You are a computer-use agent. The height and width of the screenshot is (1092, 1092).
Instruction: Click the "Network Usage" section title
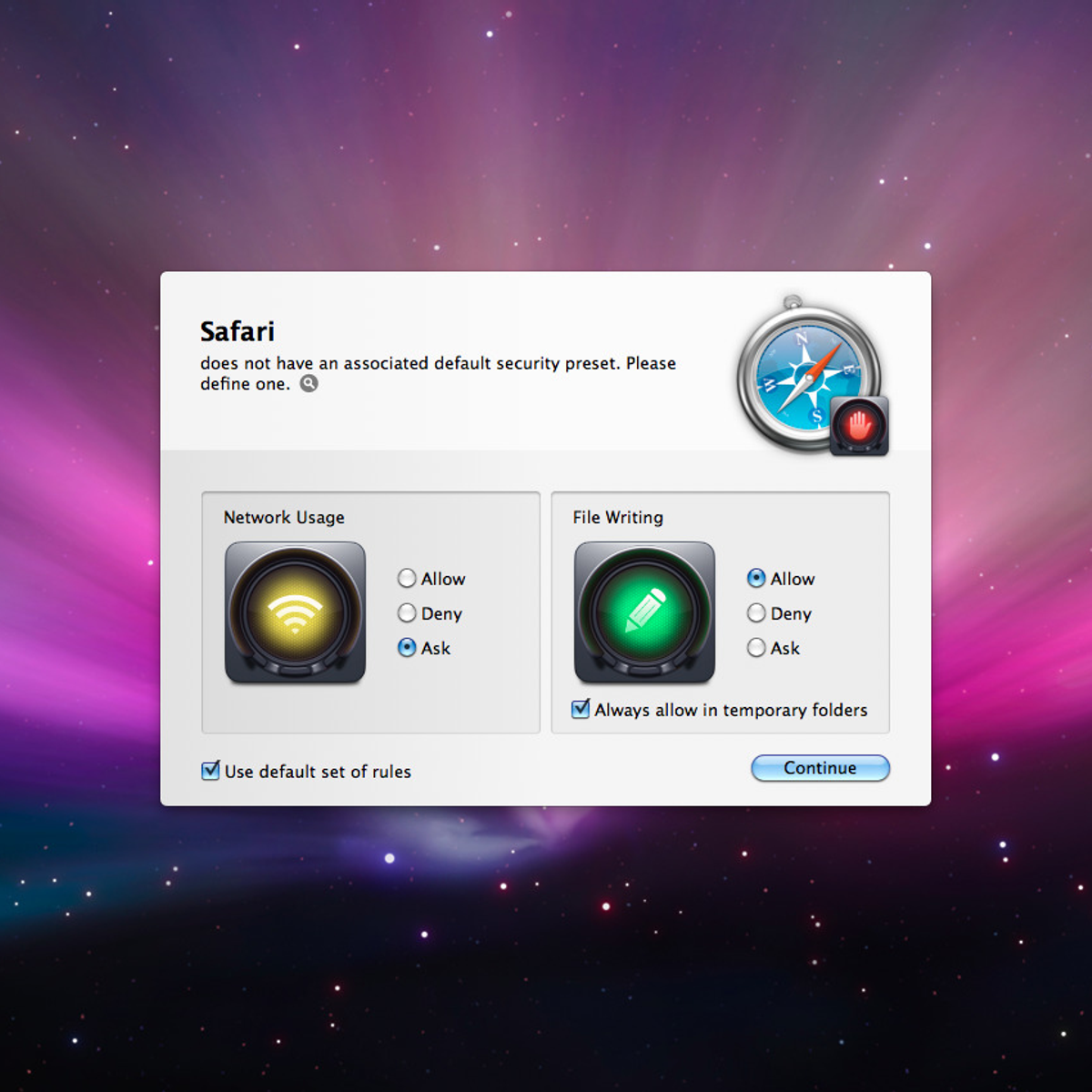tap(284, 517)
